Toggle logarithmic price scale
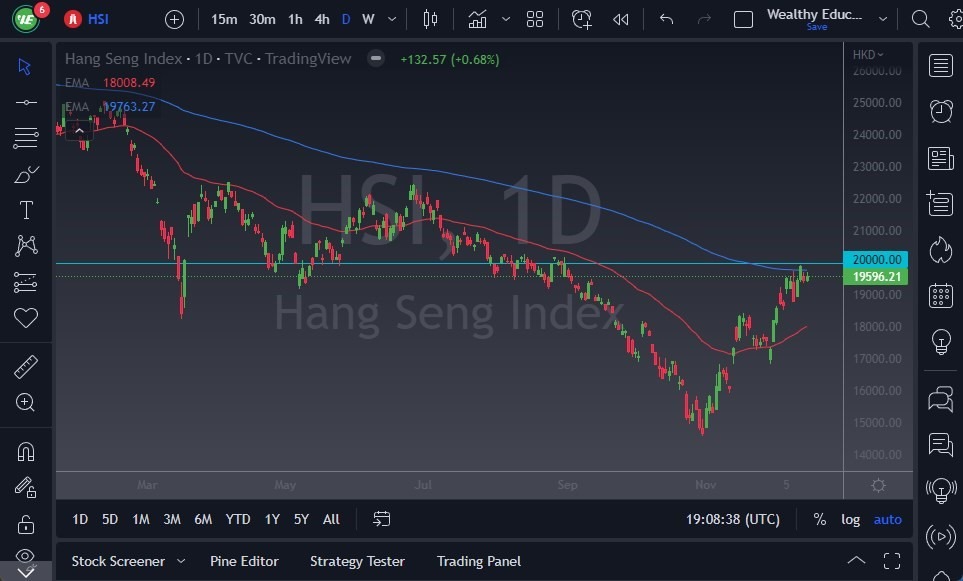The height and width of the screenshot is (581, 963). click(850, 519)
